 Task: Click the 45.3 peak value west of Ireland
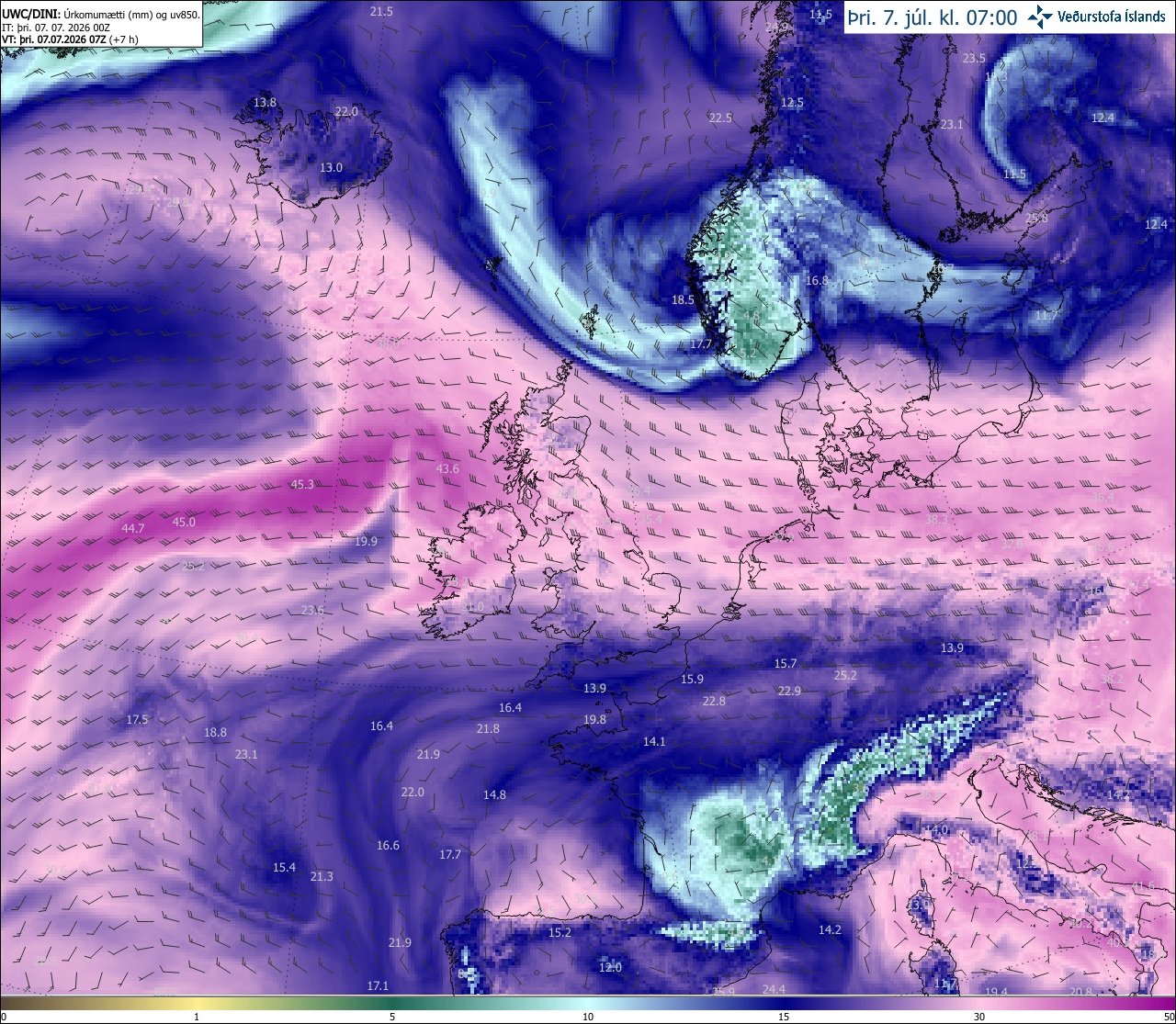coord(302,484)
